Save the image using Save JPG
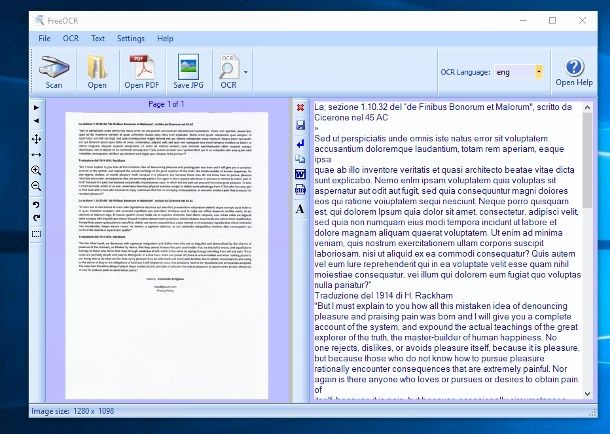Screen dimensions: 610x434 point(188,72)
